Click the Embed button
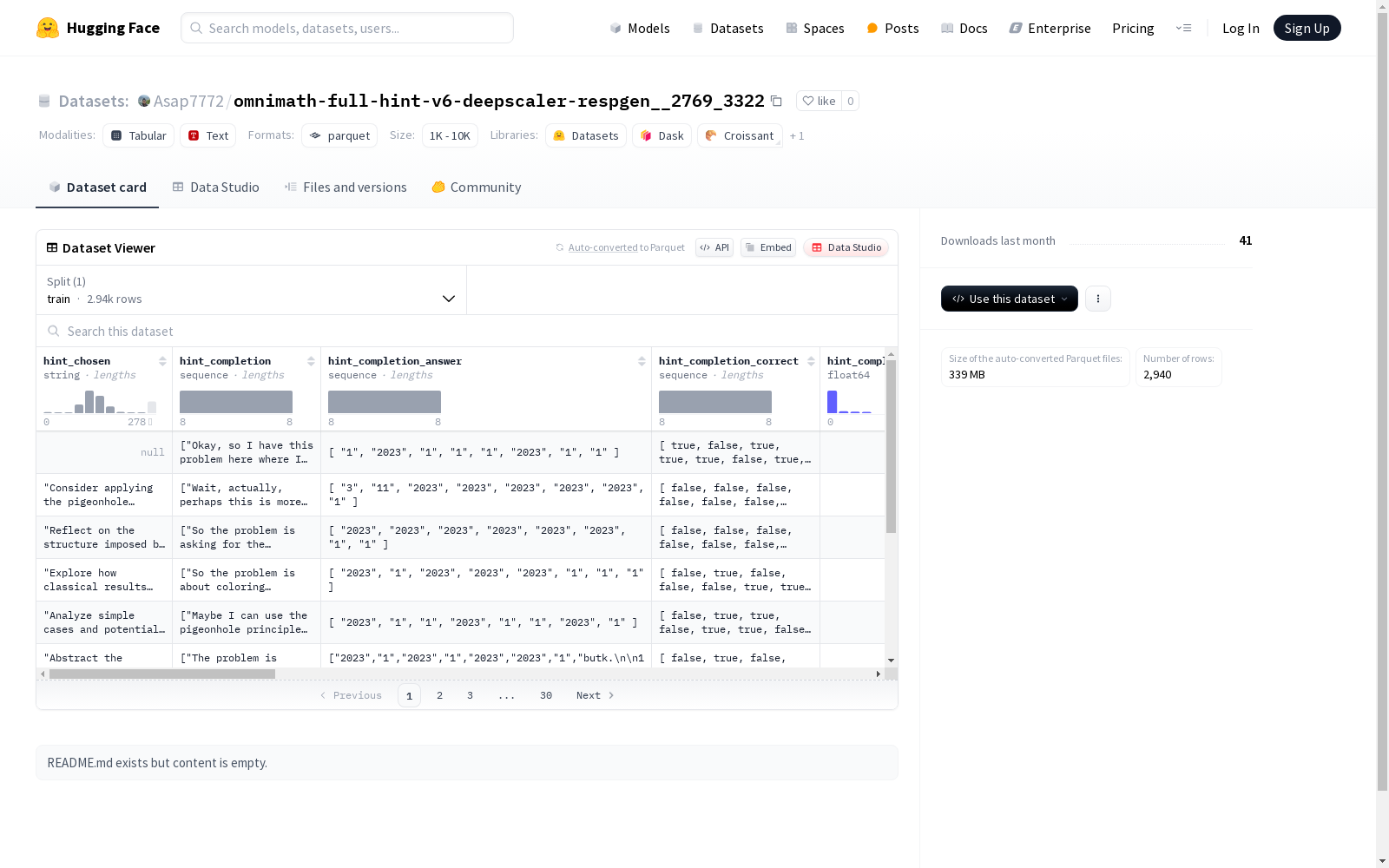This screenshot has height=868, width=1389. 768,247
